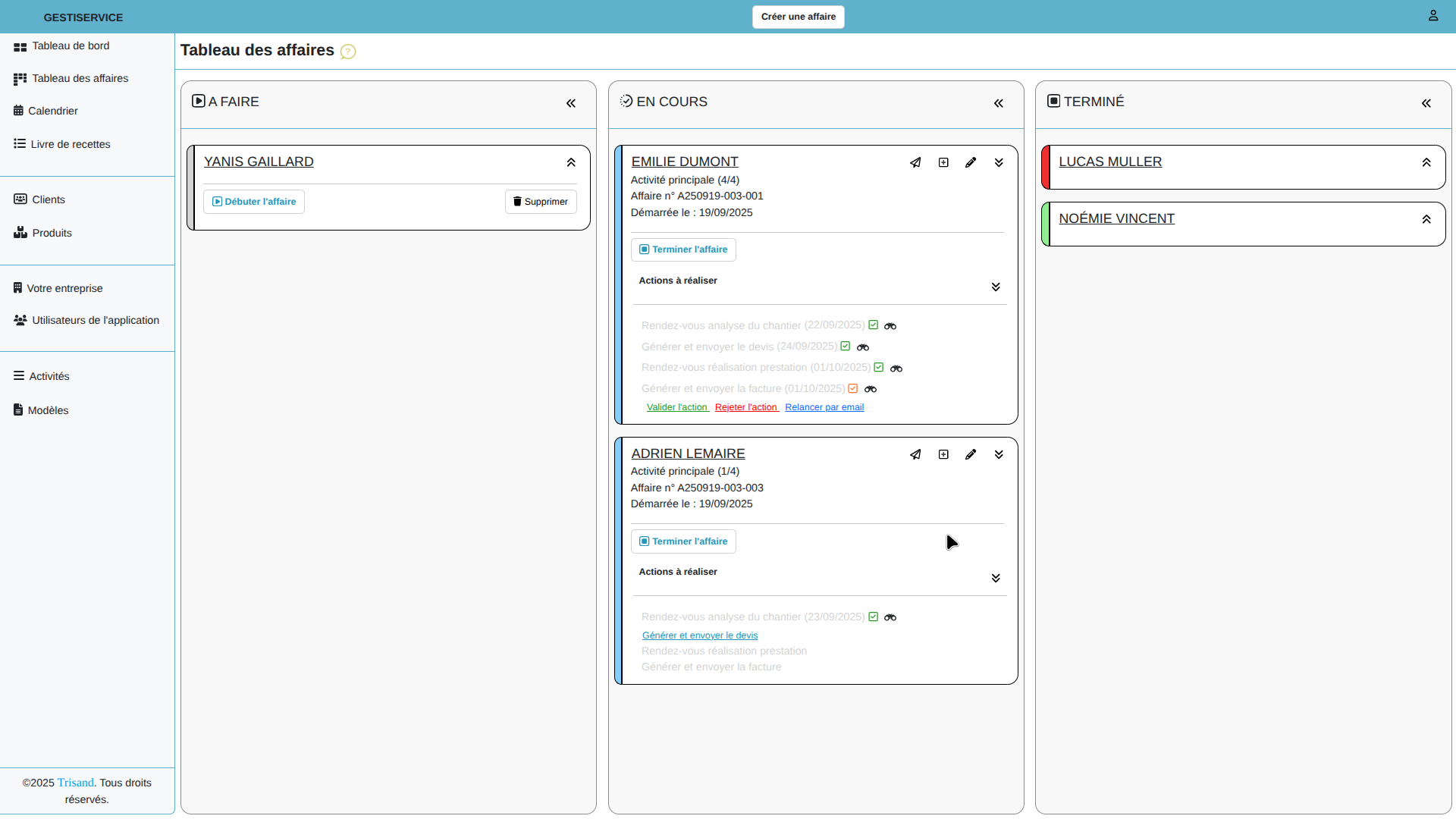Open the help question-mark icon beside the title
This screenshot has height=819, width=1456.
point(348,52)
